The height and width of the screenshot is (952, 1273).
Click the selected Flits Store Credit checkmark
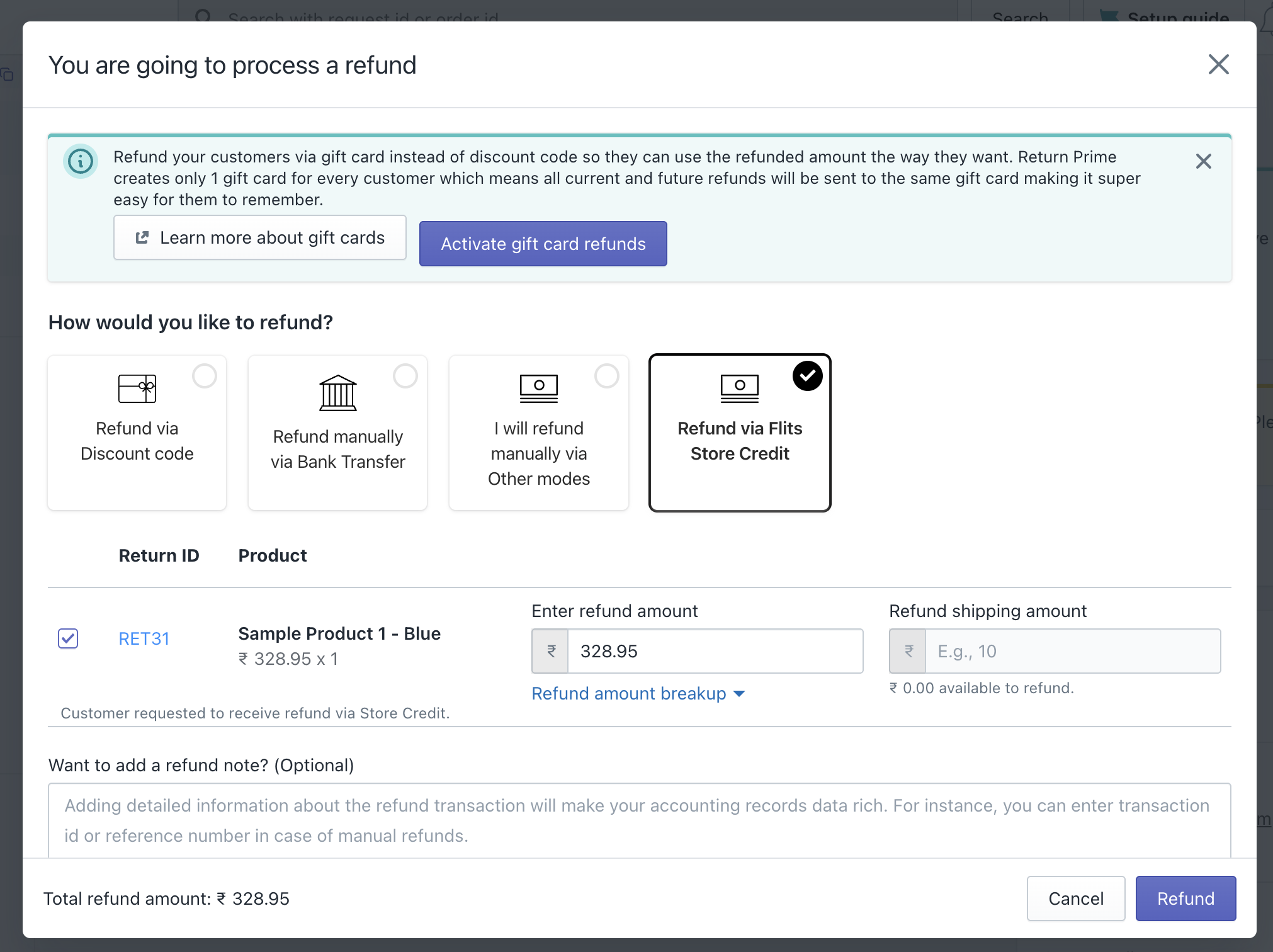point(807,376)
